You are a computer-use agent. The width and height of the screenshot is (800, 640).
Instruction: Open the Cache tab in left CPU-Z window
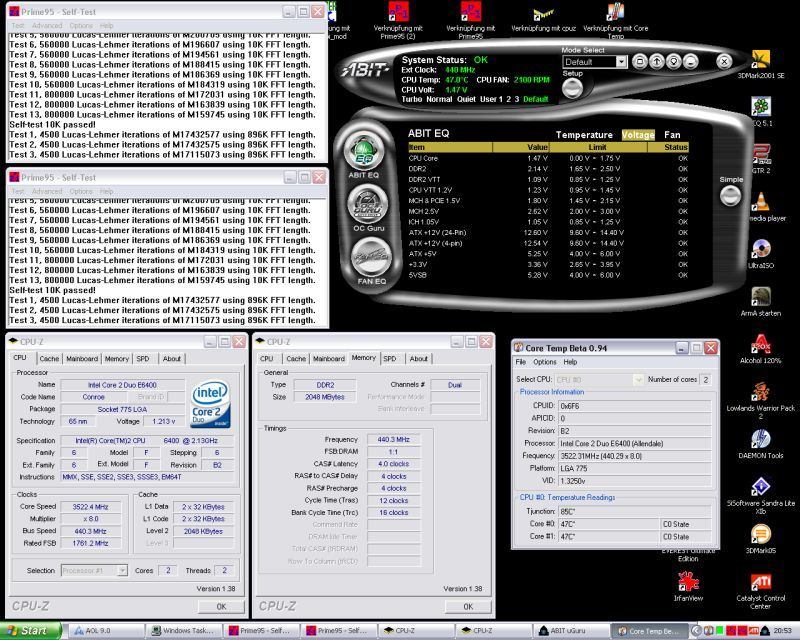pos(49,359)
